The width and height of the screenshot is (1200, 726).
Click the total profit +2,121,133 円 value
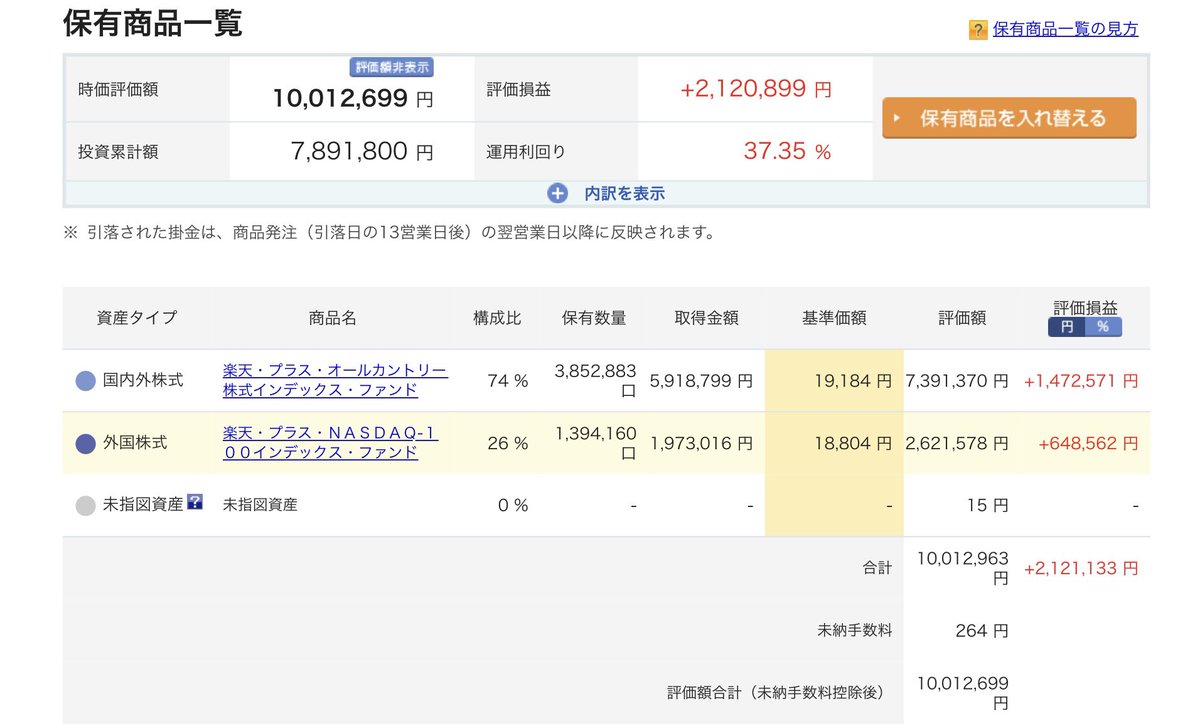pyautogui.click(x=1081, y=568)
